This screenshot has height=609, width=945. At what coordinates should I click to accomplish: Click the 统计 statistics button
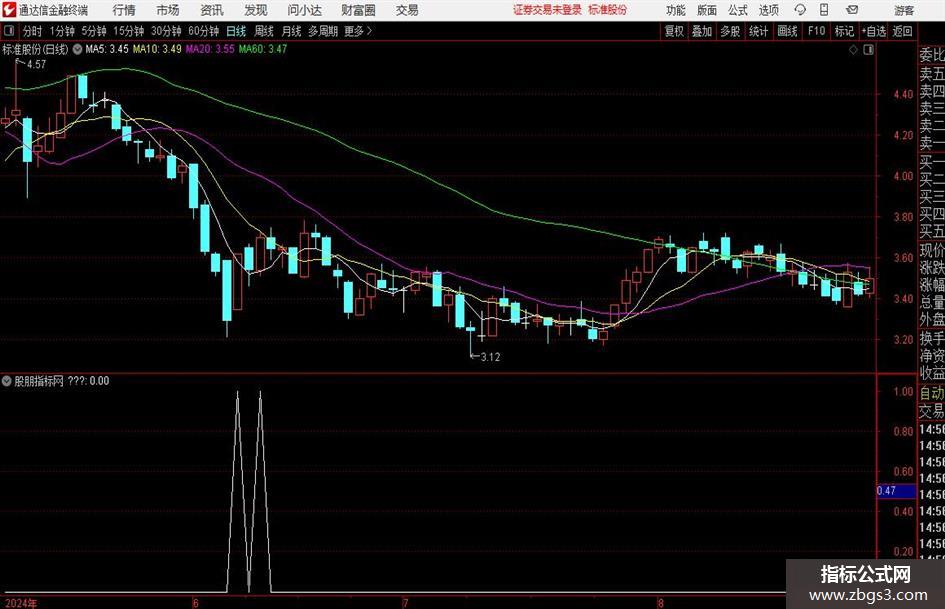[758, 31]
